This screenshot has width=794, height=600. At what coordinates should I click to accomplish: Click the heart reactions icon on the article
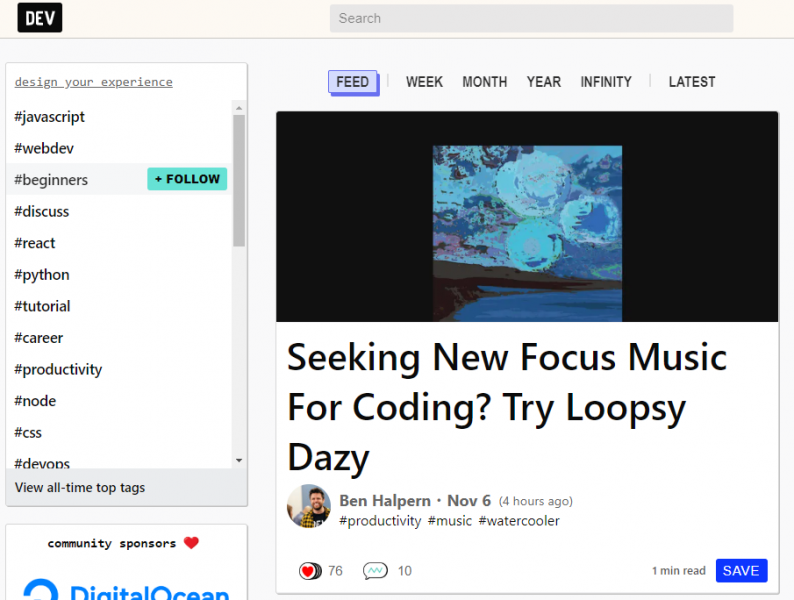[x=310, y=571]
